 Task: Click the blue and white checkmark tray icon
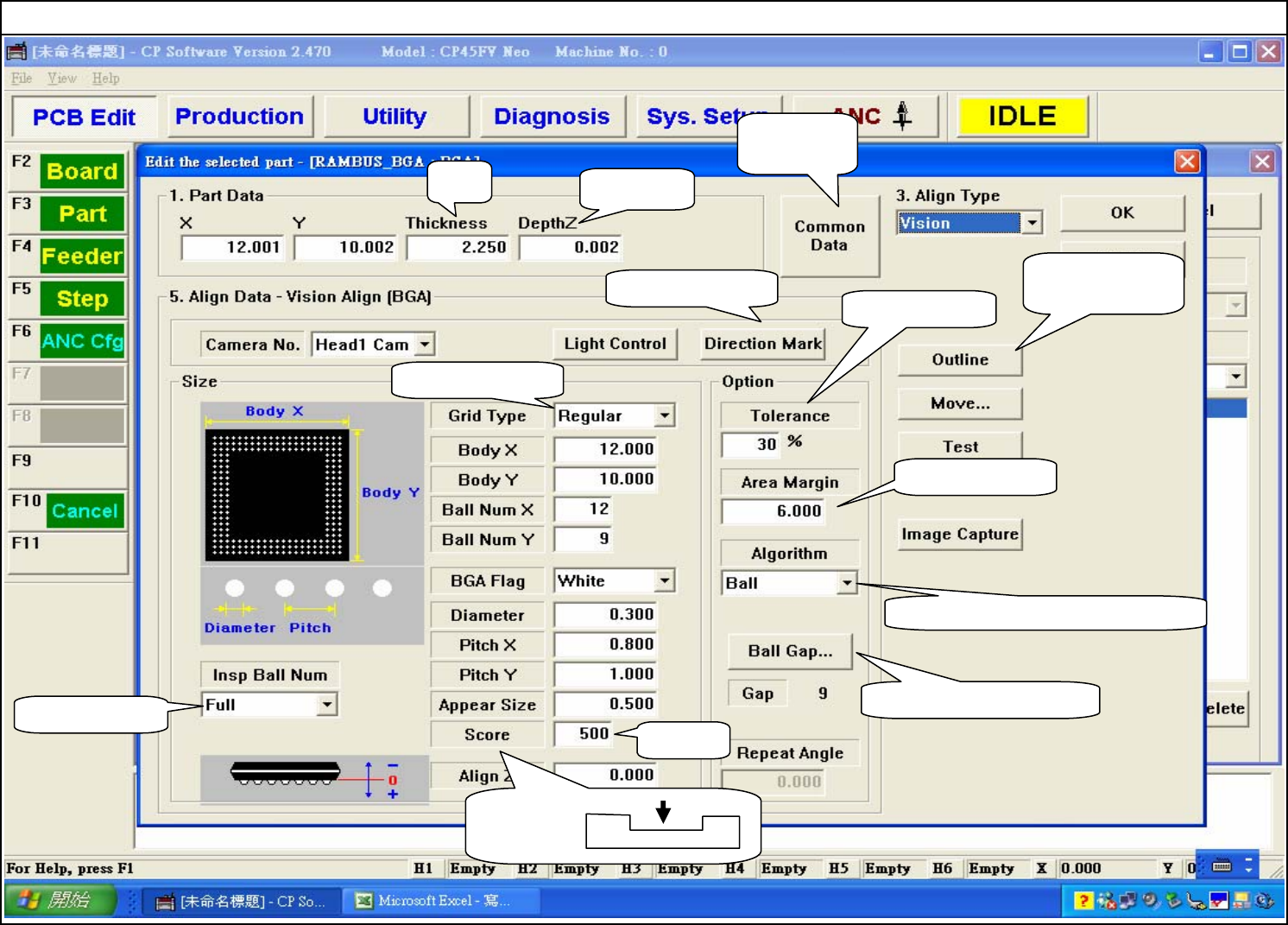[x=1219, y=901]
